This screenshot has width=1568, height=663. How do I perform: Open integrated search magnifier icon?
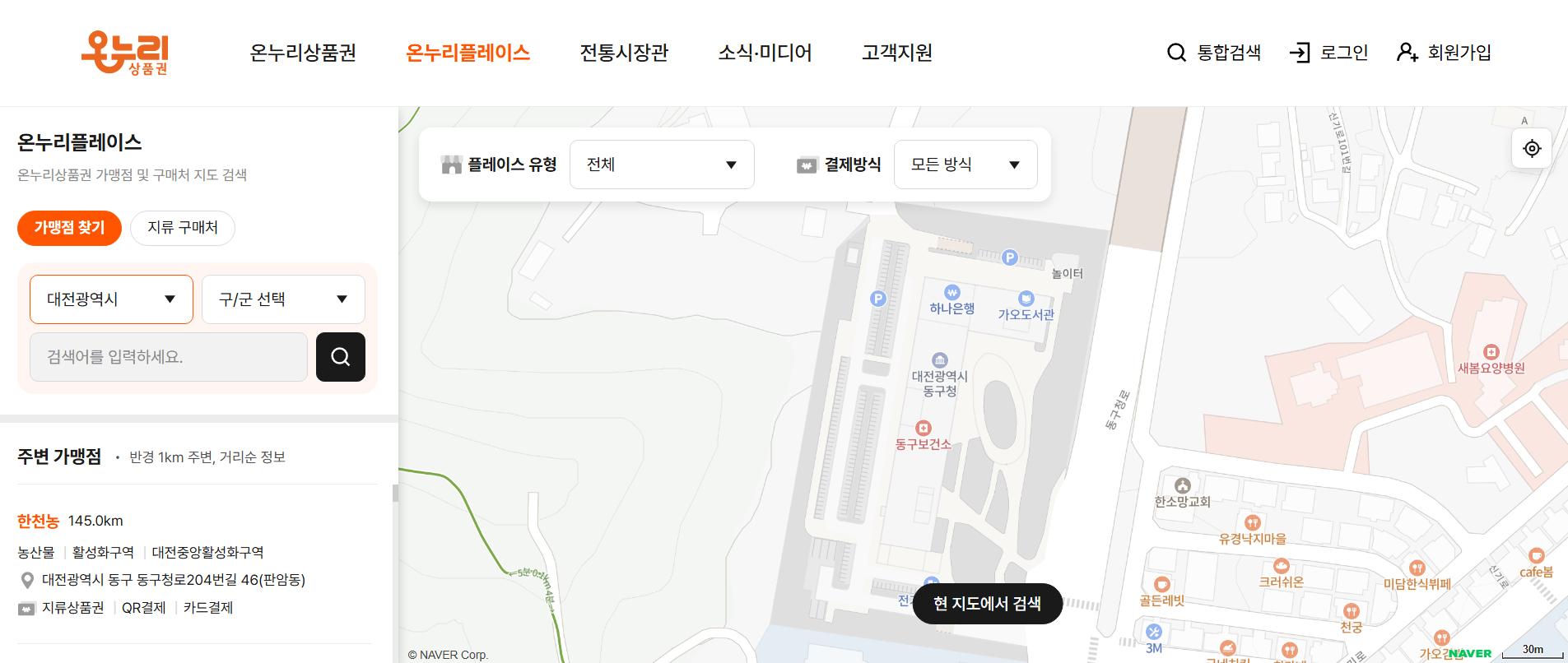pyautogui.click(x=1176, y=53)
